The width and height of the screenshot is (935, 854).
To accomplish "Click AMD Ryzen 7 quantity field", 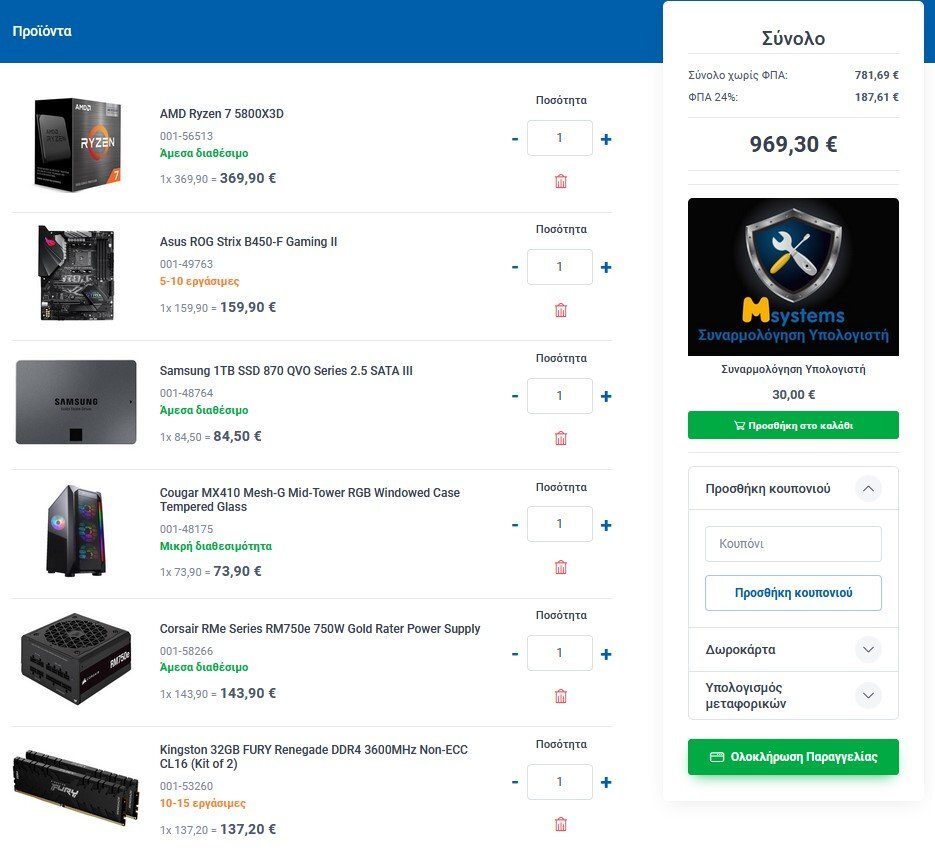I will point(560,138).
